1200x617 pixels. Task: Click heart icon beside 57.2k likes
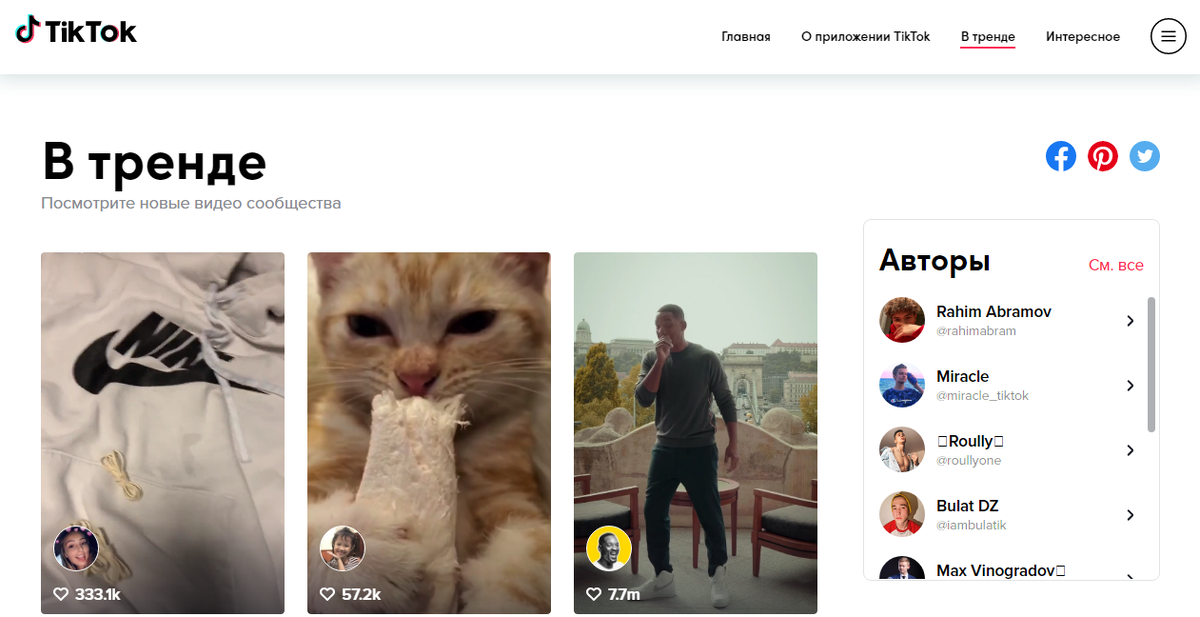(x=327, y=594)
